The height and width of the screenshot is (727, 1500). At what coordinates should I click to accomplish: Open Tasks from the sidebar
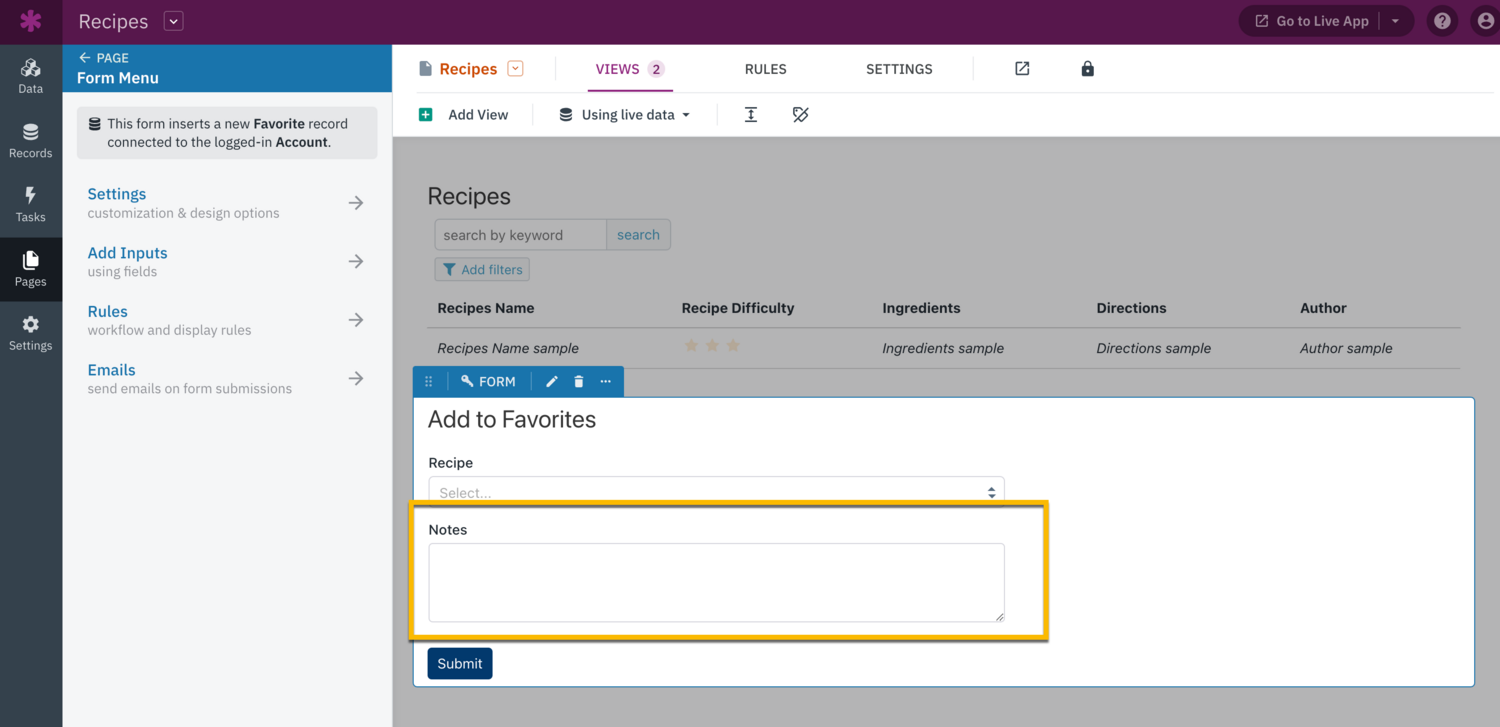click(30, 205)
